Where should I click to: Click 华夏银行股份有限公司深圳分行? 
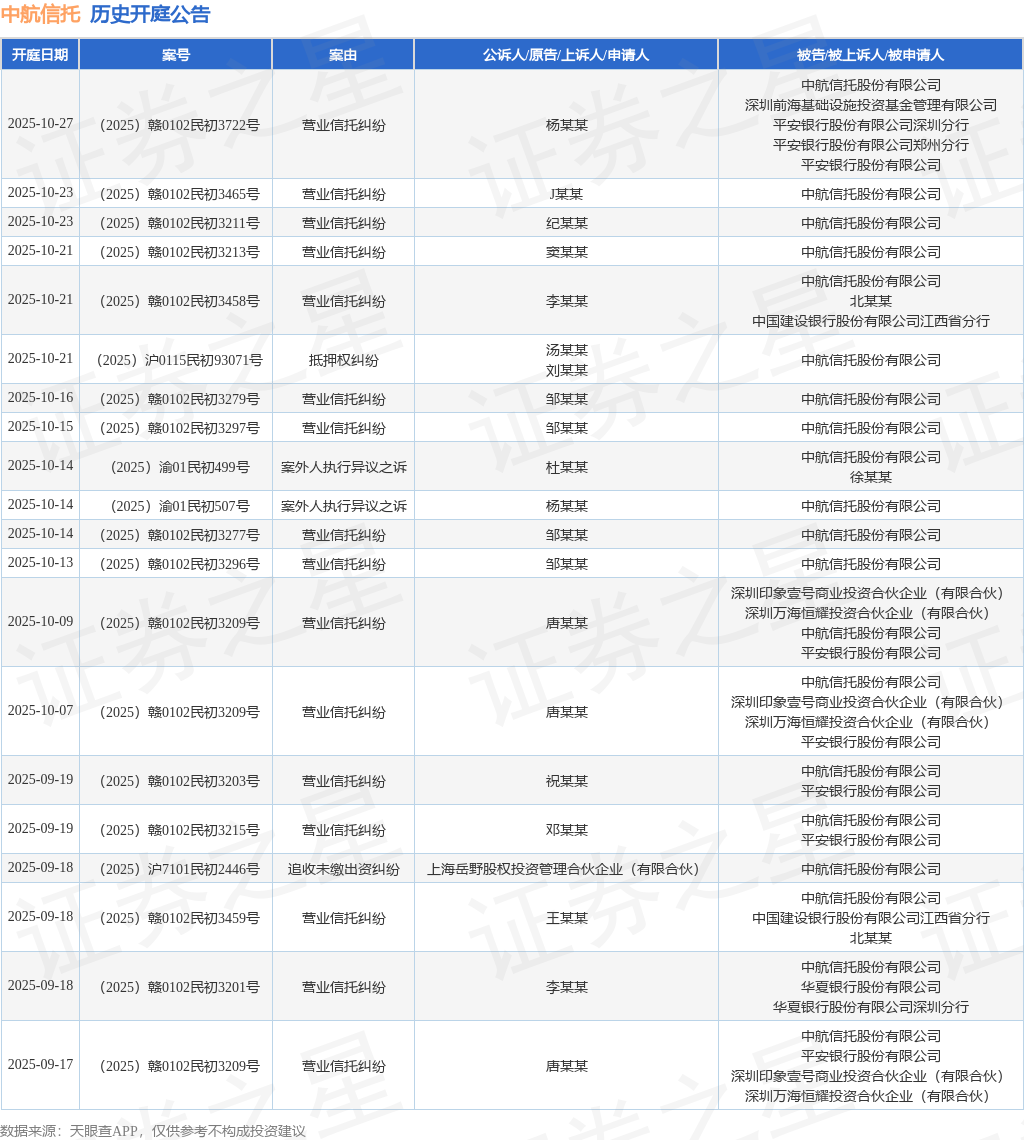871,1007
